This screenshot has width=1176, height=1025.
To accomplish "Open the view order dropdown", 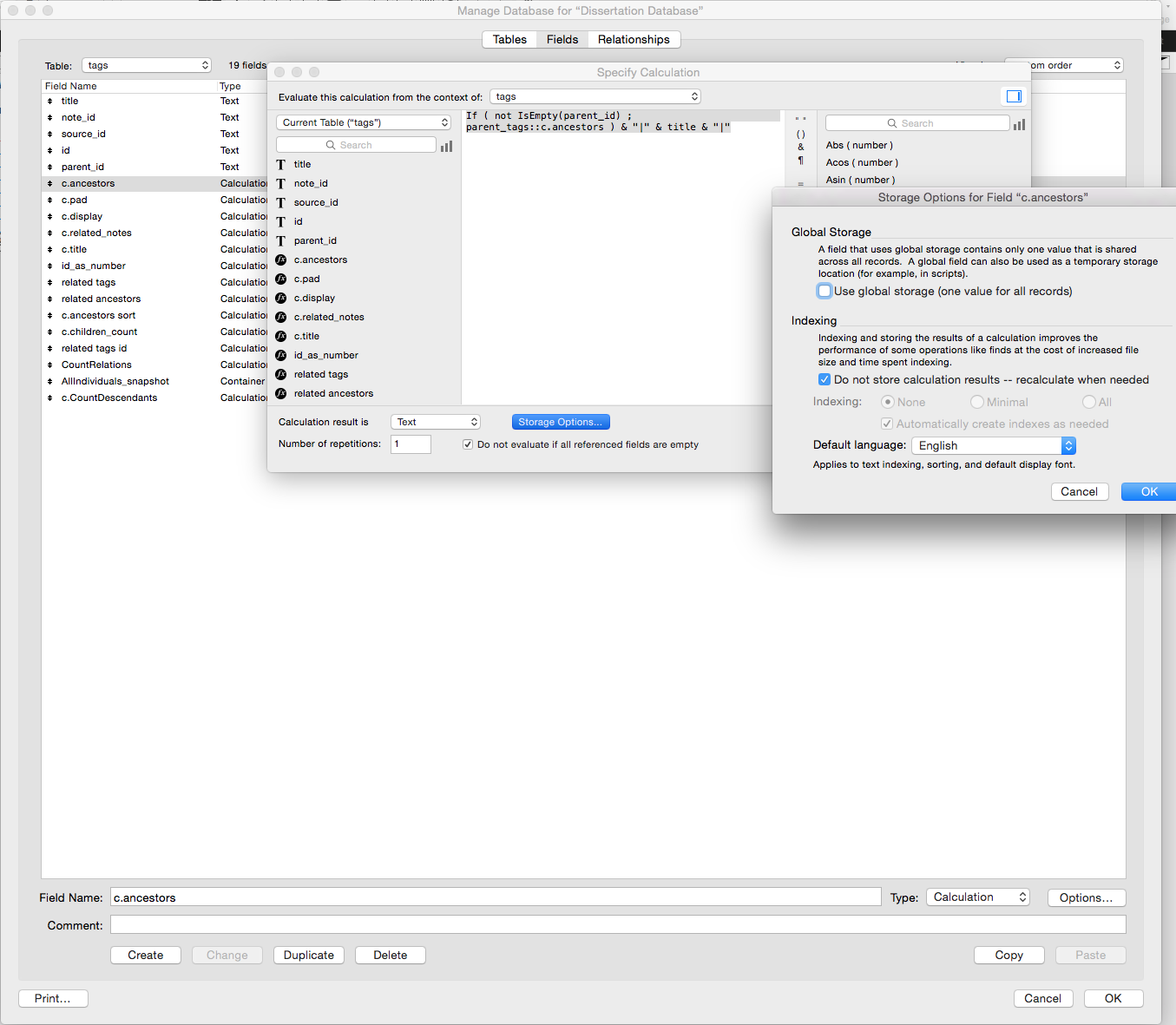I will pos(1064,65).
